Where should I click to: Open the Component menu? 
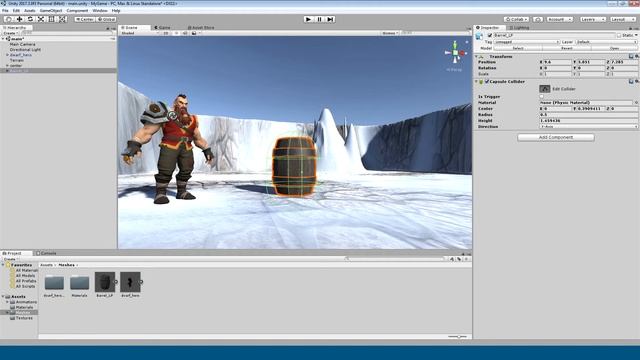[77, 11]
